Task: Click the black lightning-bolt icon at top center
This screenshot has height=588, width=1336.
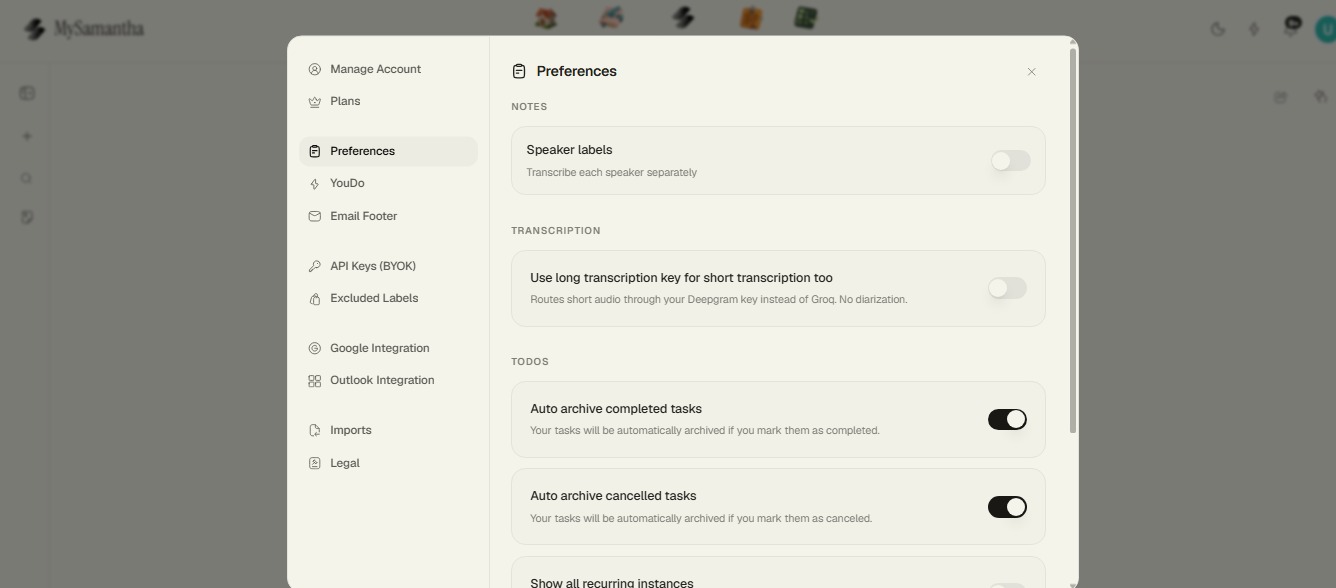Action: point(683,18)
